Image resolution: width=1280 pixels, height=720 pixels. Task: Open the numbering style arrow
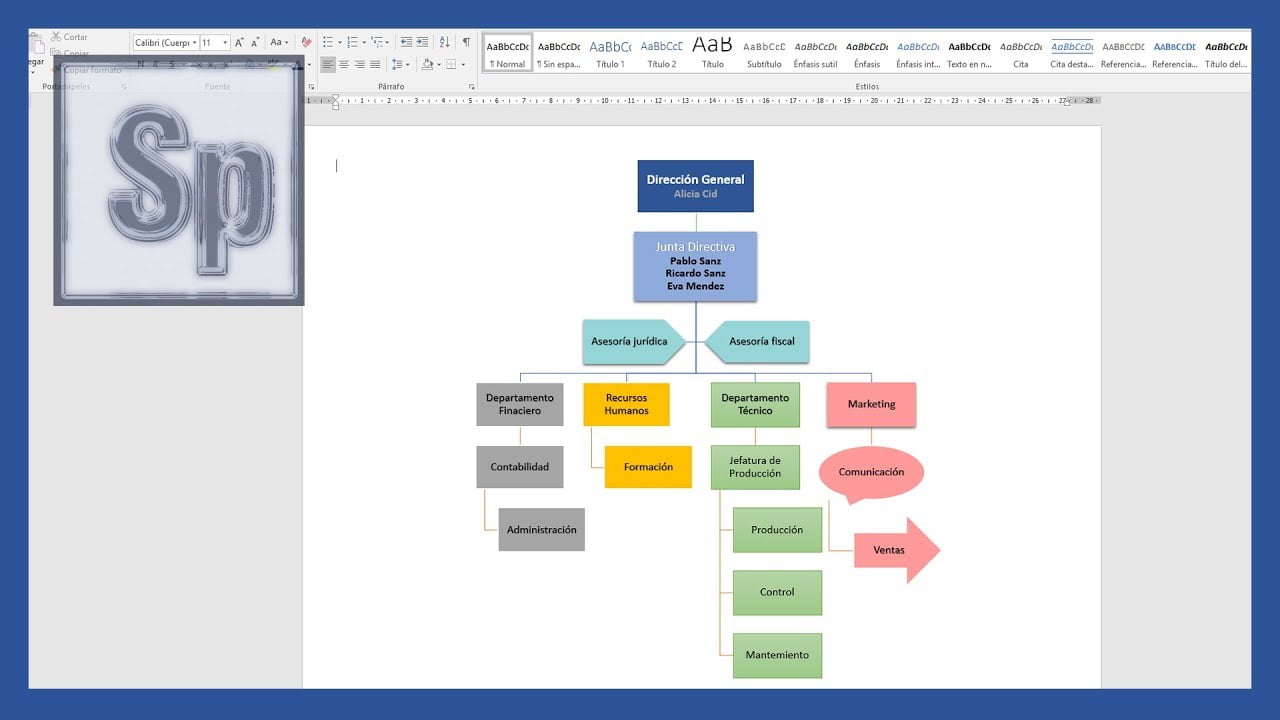pos(364,42)
